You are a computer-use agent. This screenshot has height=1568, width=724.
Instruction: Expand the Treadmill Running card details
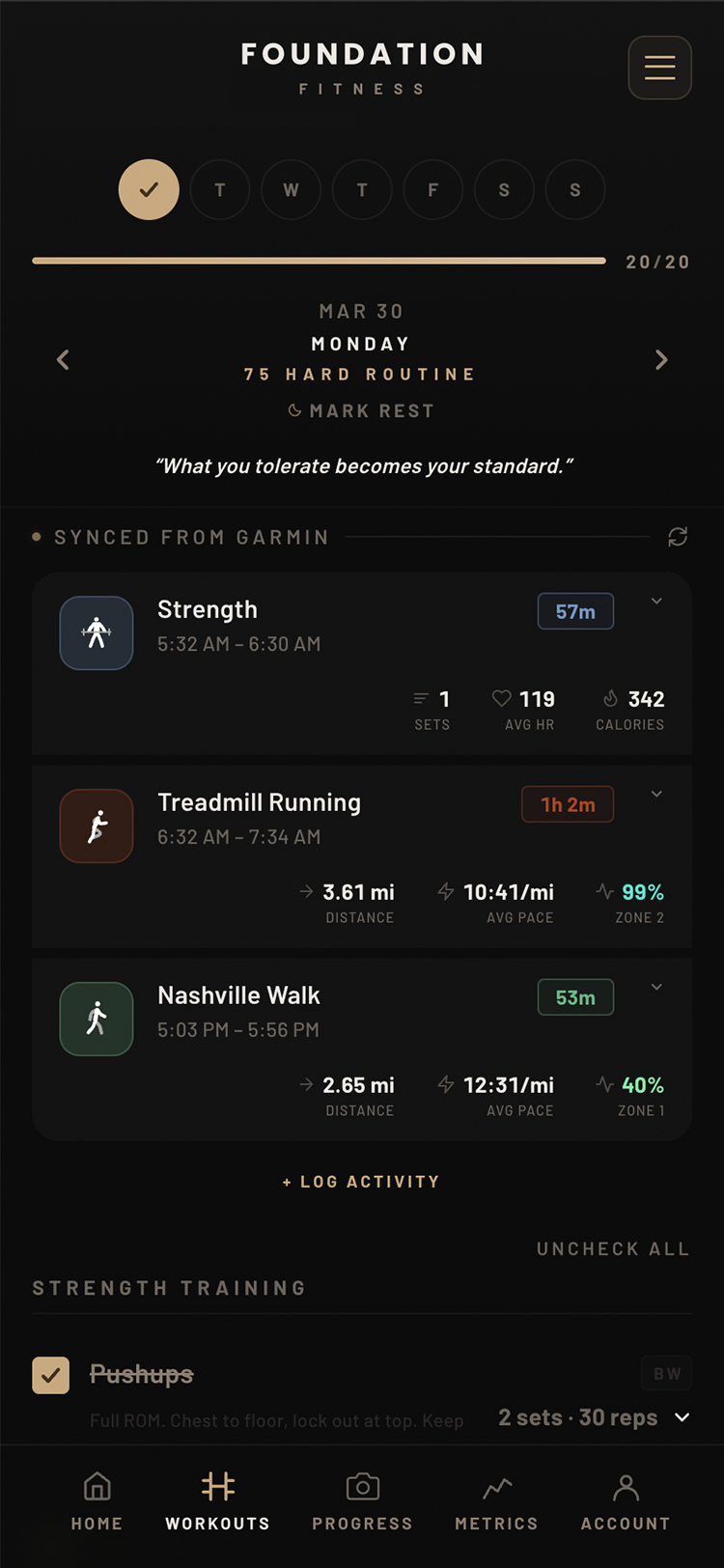pyautogui.click(x=656, y=795)
